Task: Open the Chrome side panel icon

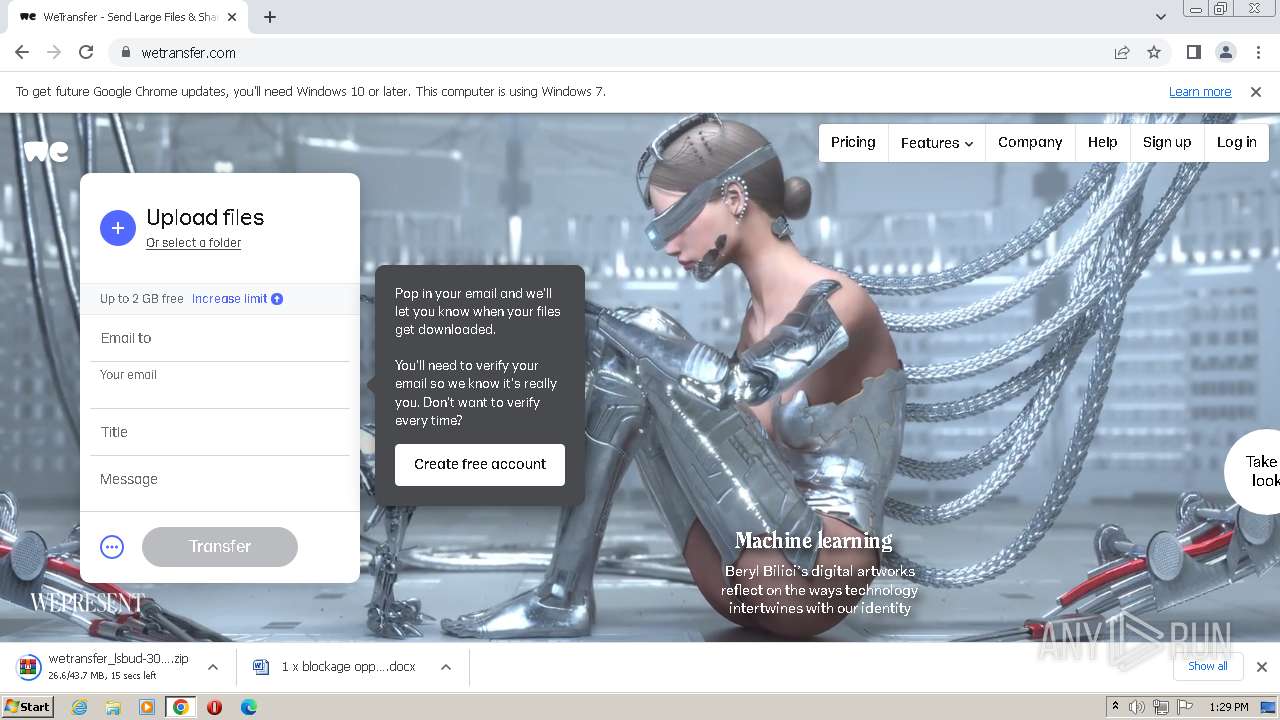Action: pos(1193,53)
